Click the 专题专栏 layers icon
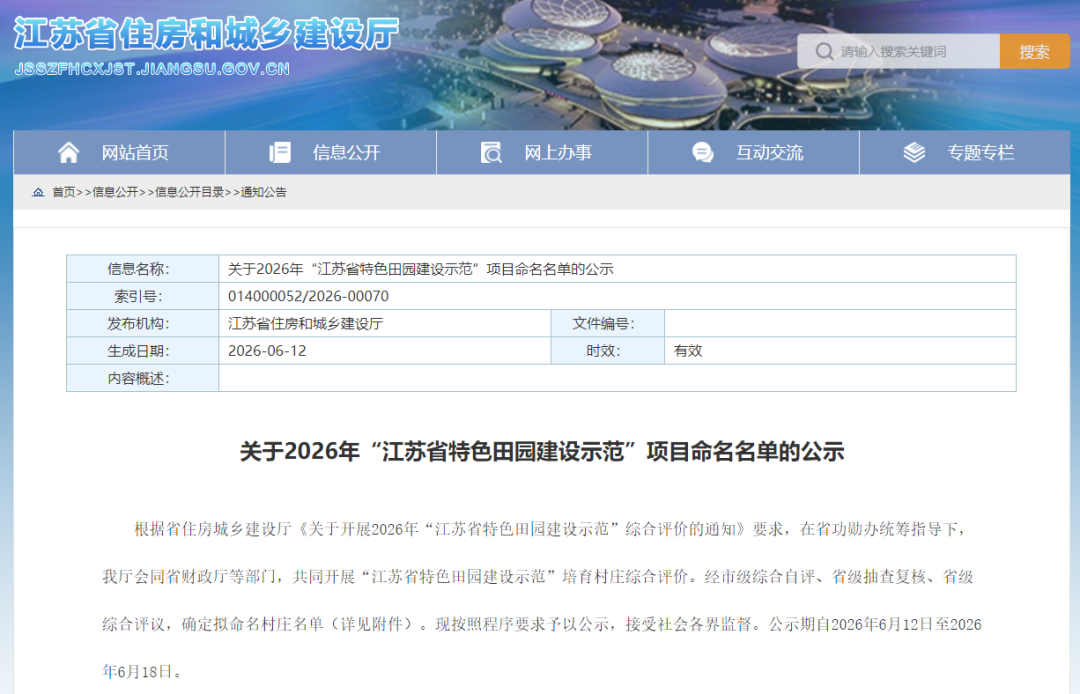This screenshot has width=1080, height=694. point(914,152)
